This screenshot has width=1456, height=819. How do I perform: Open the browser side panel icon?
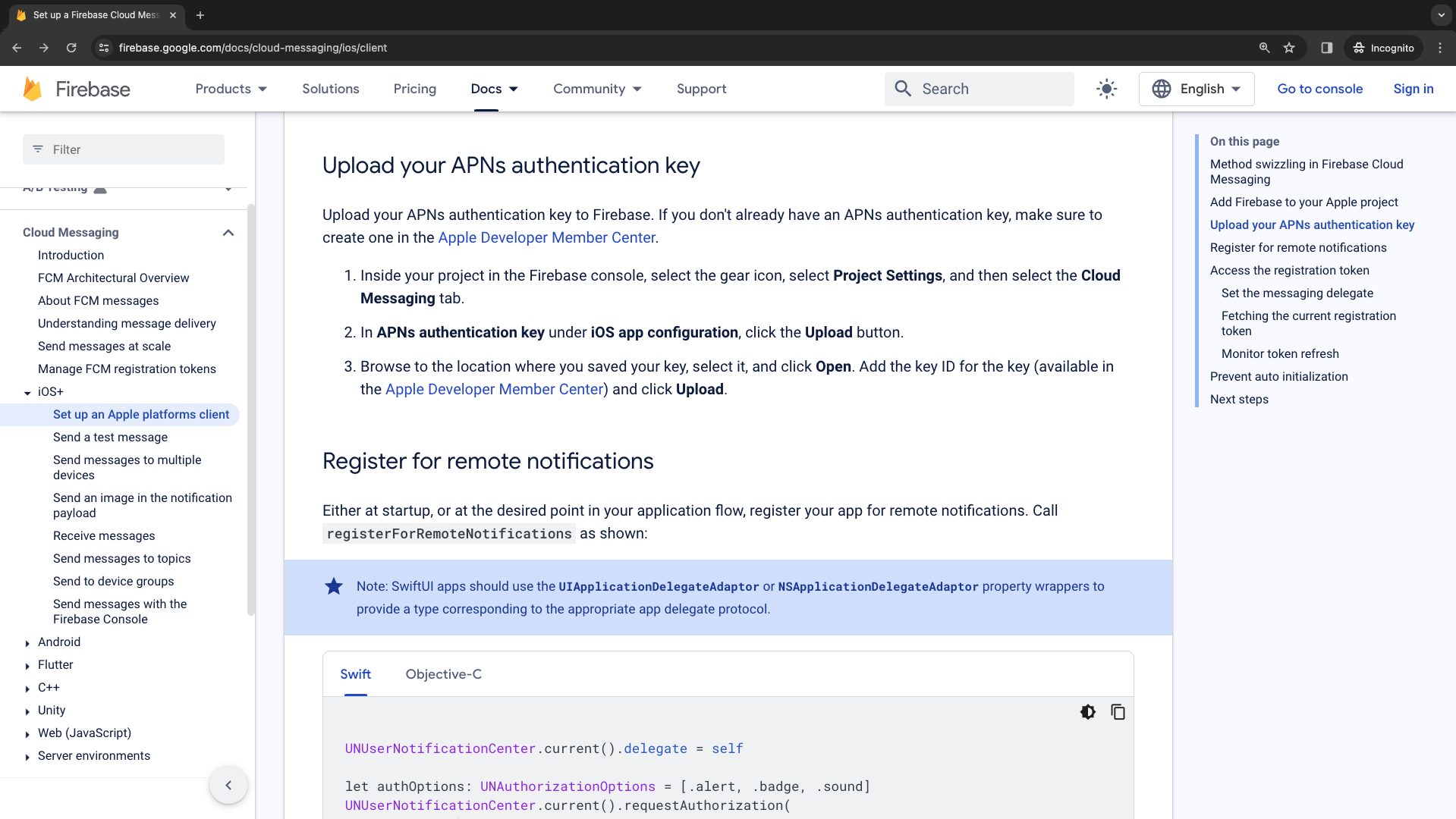1326,48
